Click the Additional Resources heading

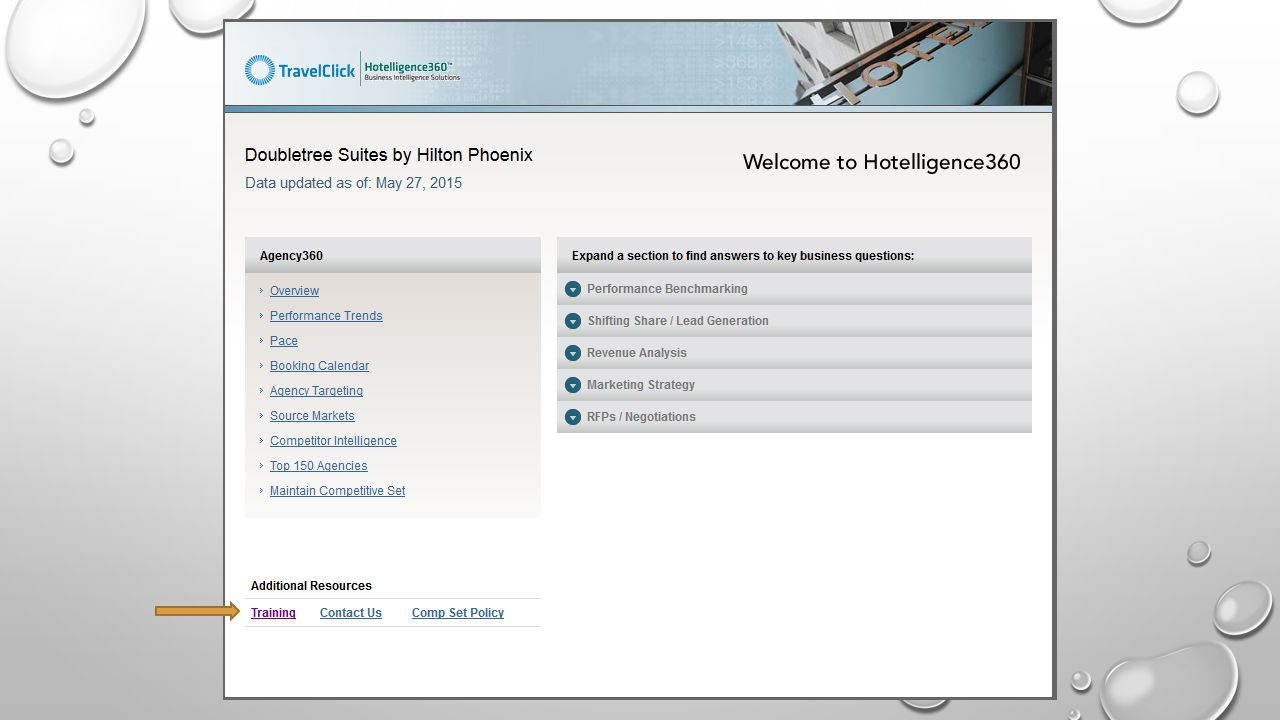[311, 586]
